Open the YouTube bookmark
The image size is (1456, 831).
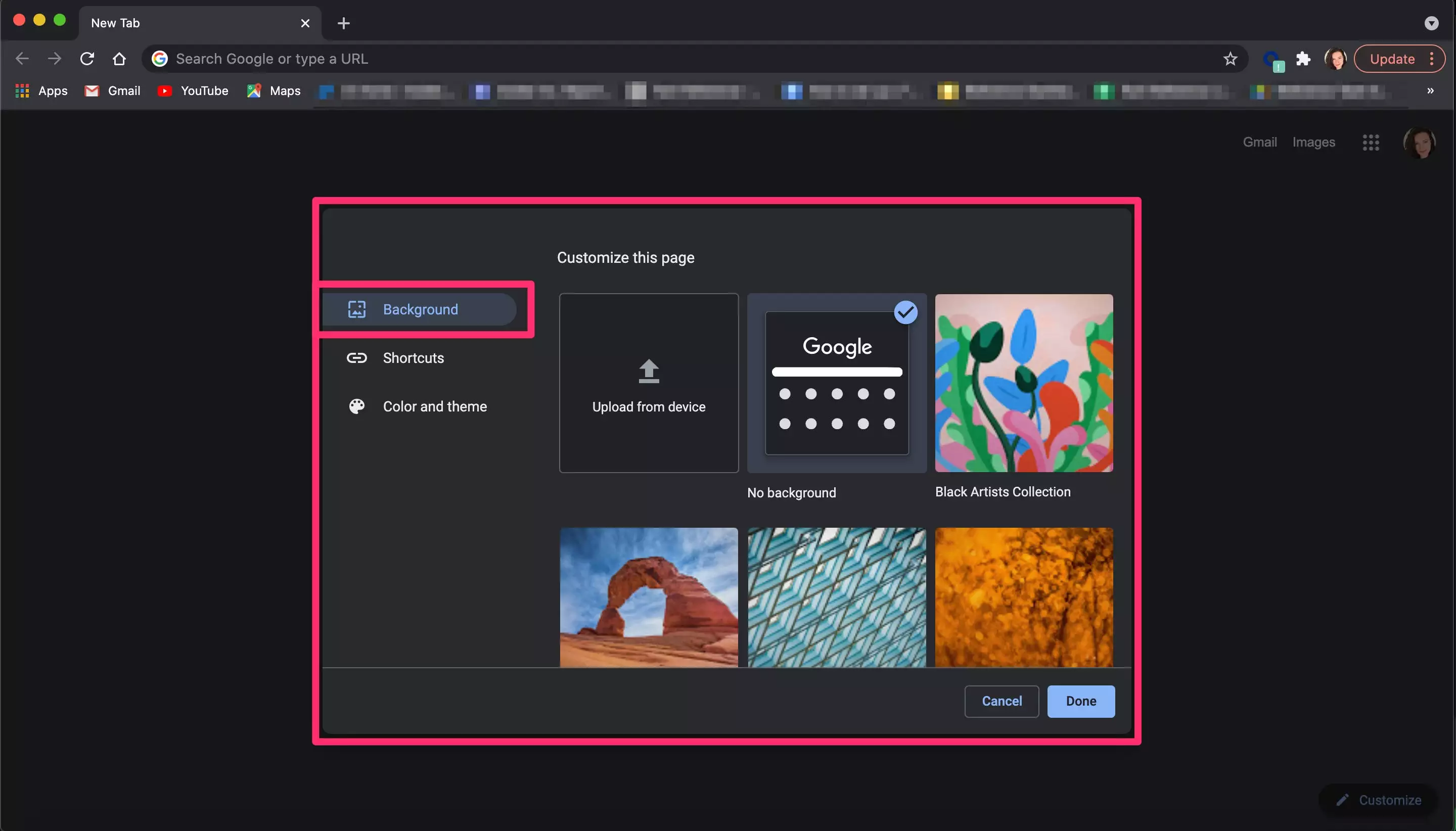pos(193,91)
